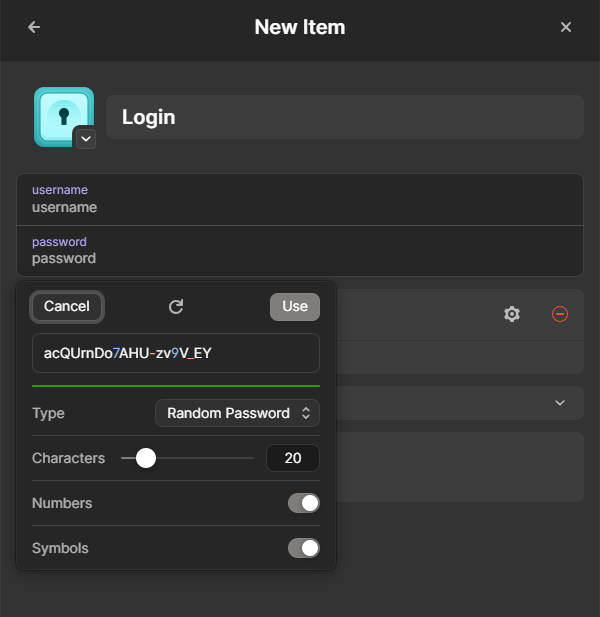The image size is (600, 617).
Task: Click the back arrow icon
Action: tap(34, 27)
